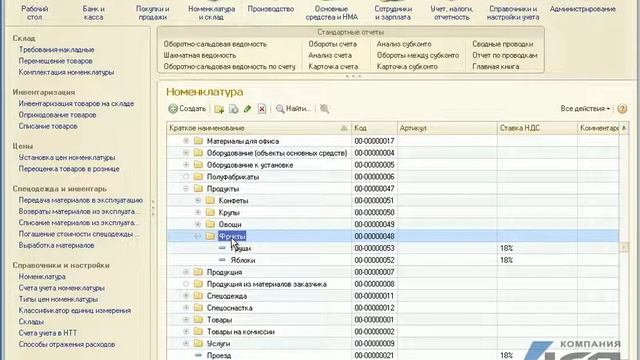
Task: Open Установка цен номенклатуры link
Action: (x=67, y=157)
